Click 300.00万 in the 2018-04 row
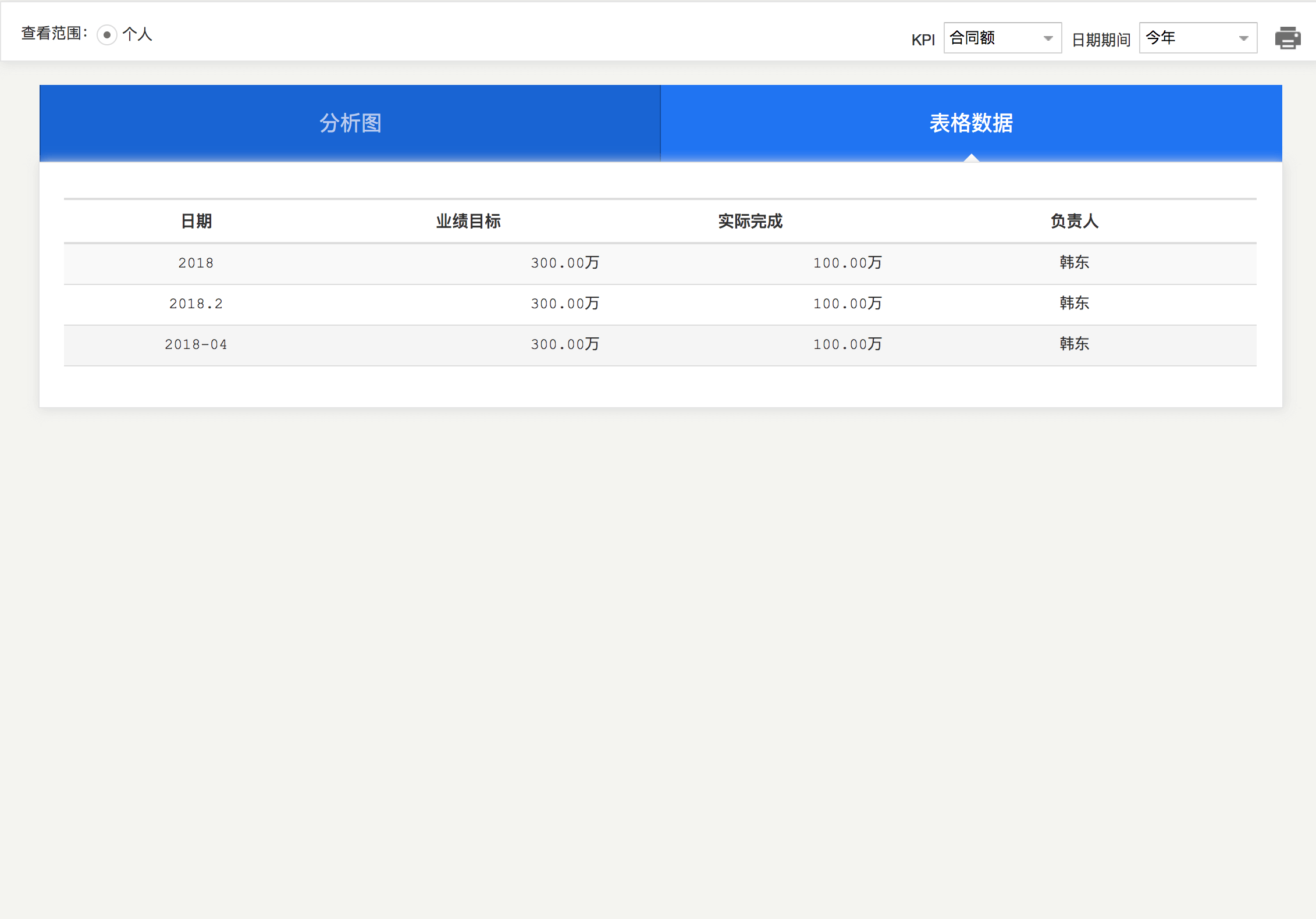Image resolution: width=1316 pixels, height=919 pixels. [x=565, y=344]
